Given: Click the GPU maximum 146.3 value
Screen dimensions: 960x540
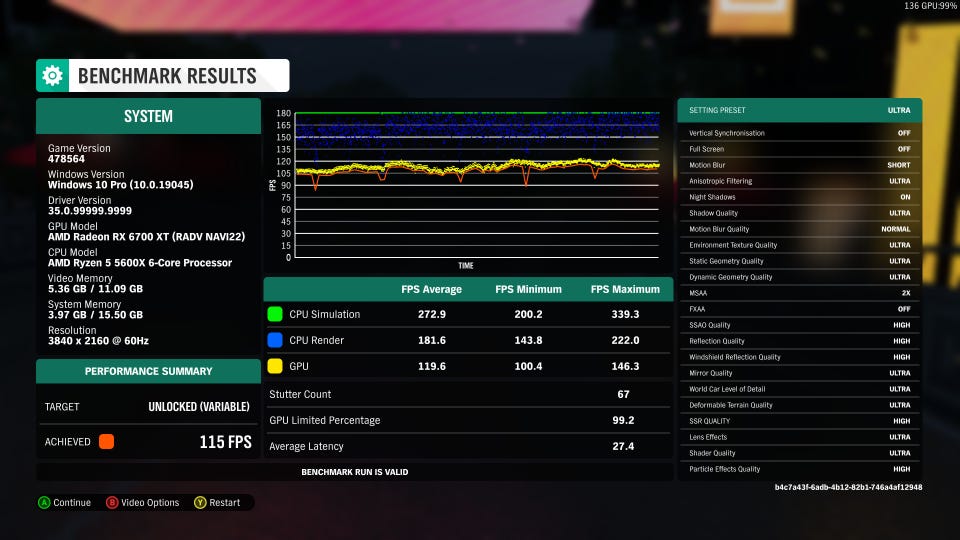Looking at the screenshot, I should pyautogui.click(x=625, y=366).
